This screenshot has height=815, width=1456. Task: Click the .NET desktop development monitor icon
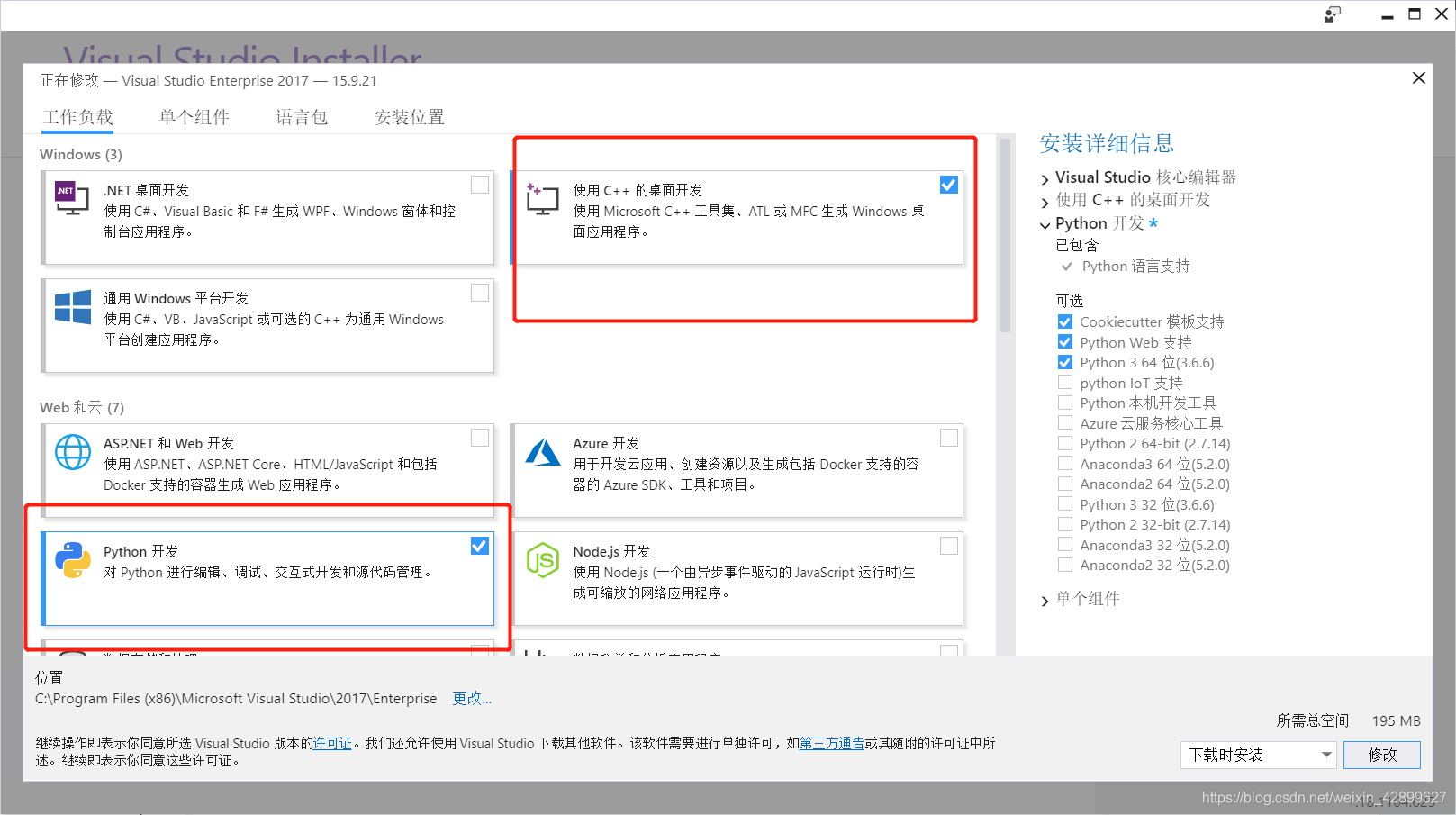pyautogui.click(x=72, y=198)
